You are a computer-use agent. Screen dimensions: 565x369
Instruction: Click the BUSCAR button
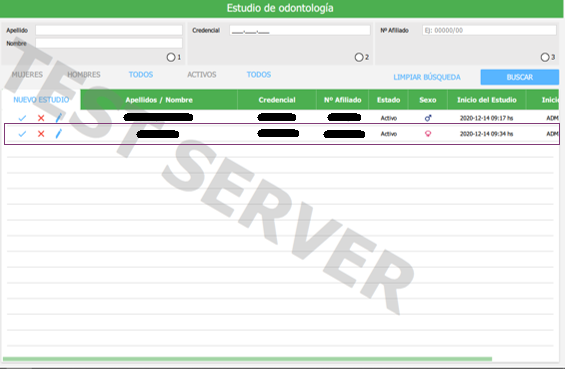point(520,77)
